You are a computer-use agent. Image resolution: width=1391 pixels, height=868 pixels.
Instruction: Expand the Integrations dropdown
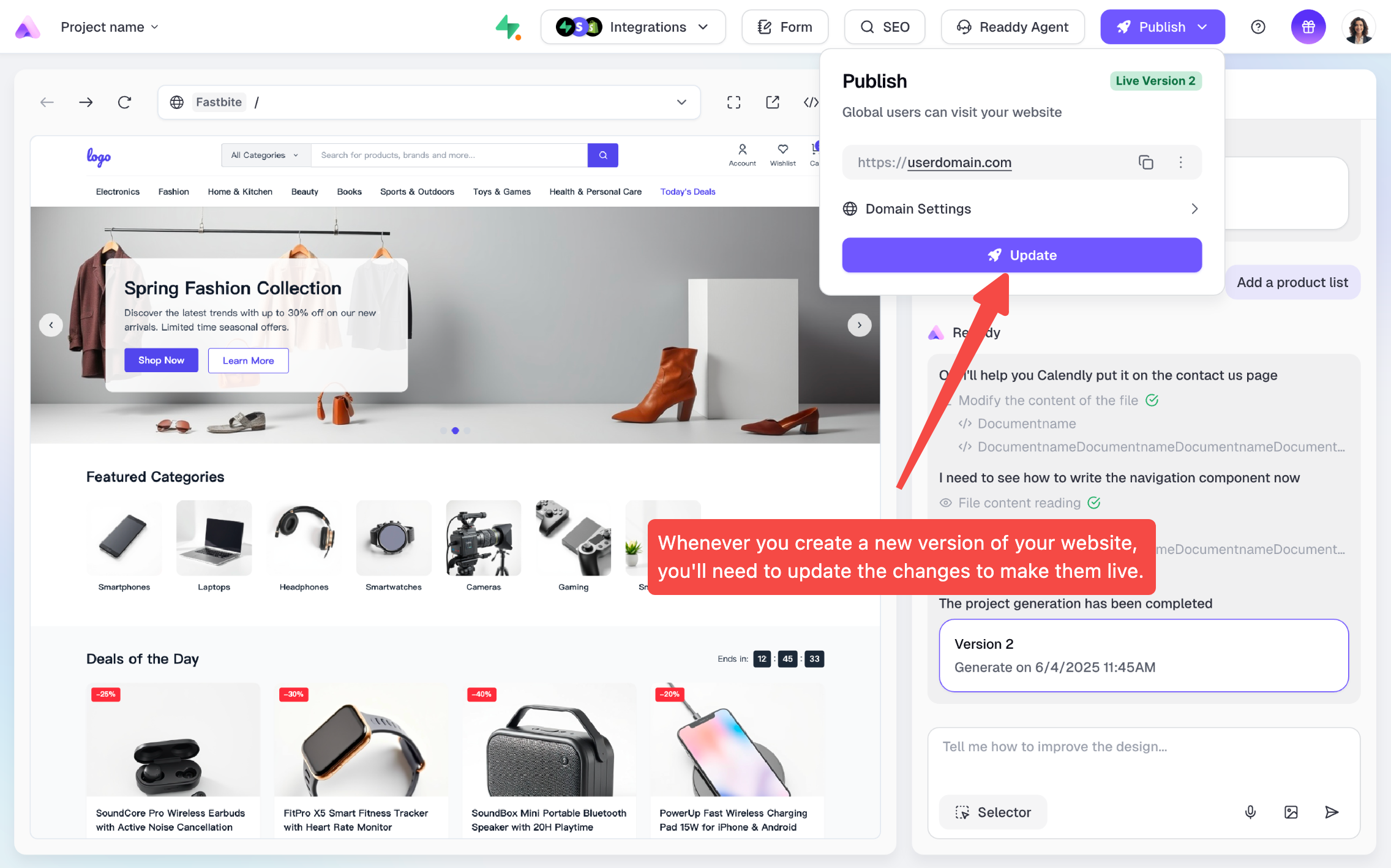click(633, 27)
